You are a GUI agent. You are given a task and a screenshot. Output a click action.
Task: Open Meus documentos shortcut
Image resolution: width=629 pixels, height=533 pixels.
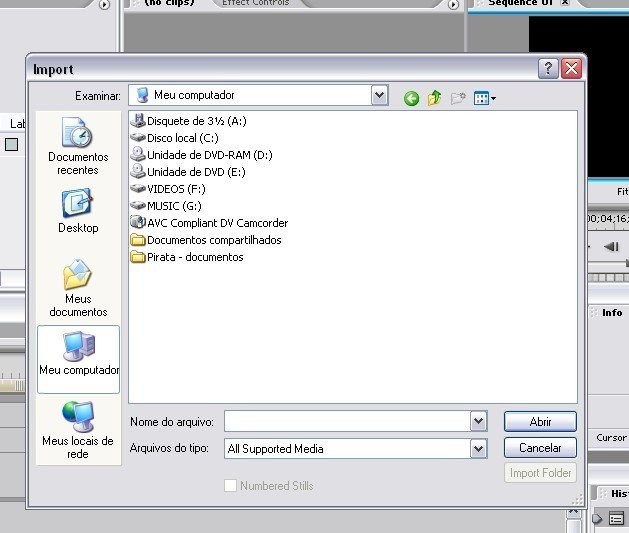point(78,288)
